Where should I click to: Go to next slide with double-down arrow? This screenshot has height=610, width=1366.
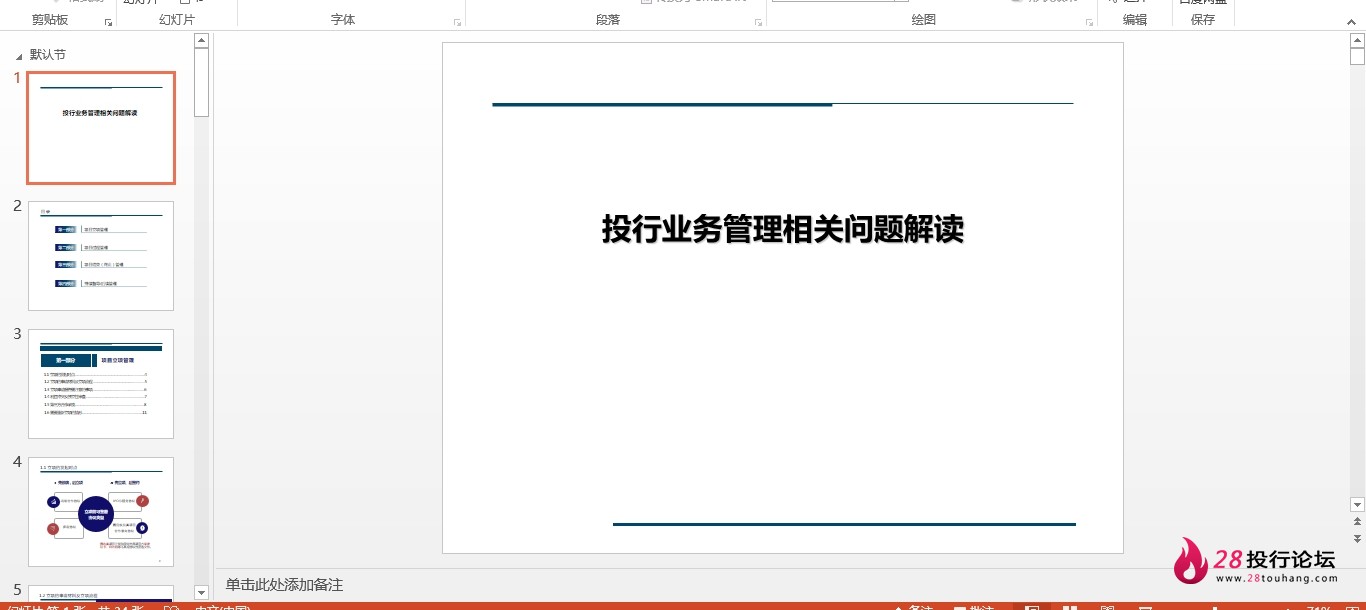point(1357,539)
